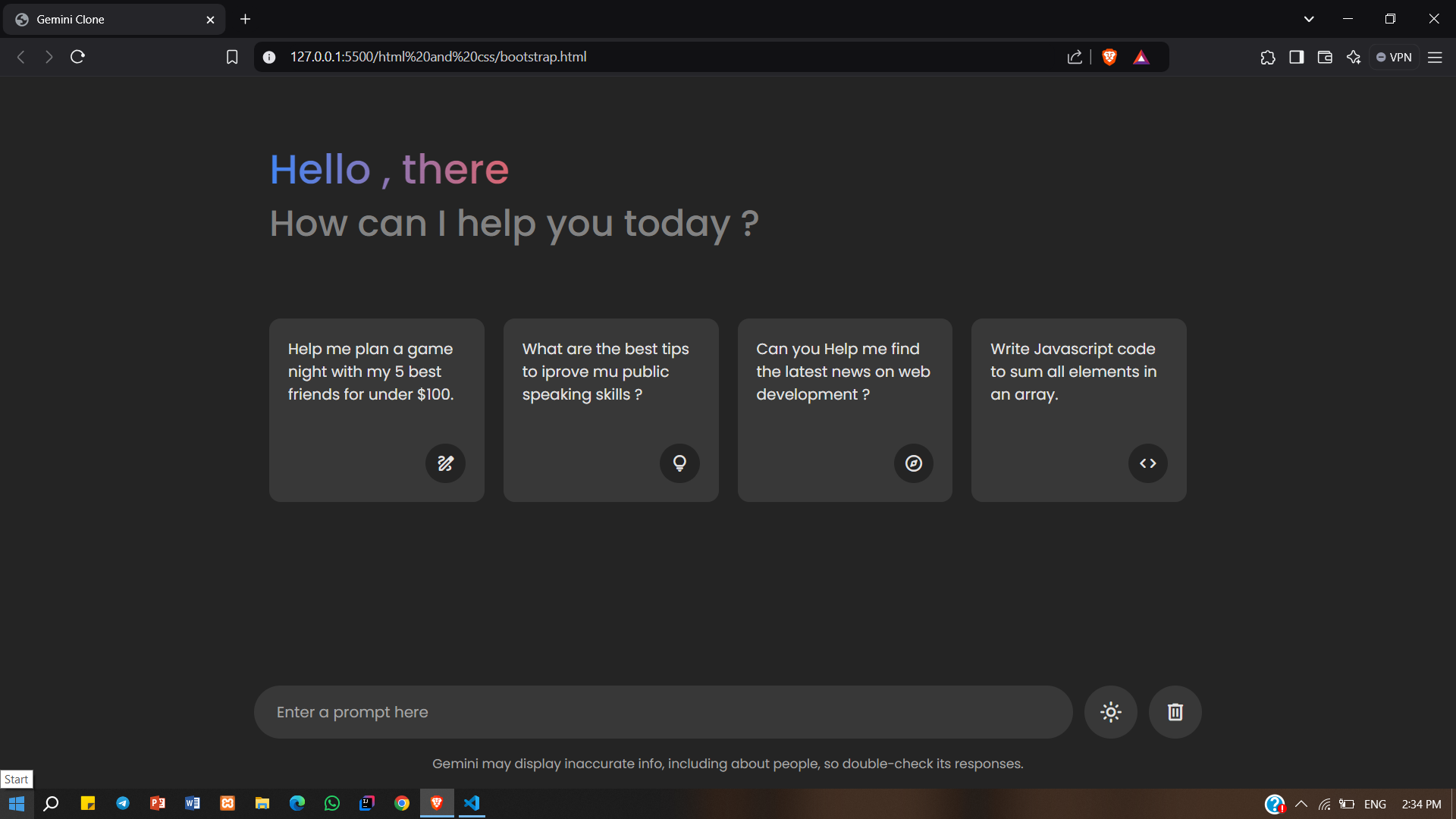
Task: Click the lightbulb icon on public speaking card
Action: 679,463
